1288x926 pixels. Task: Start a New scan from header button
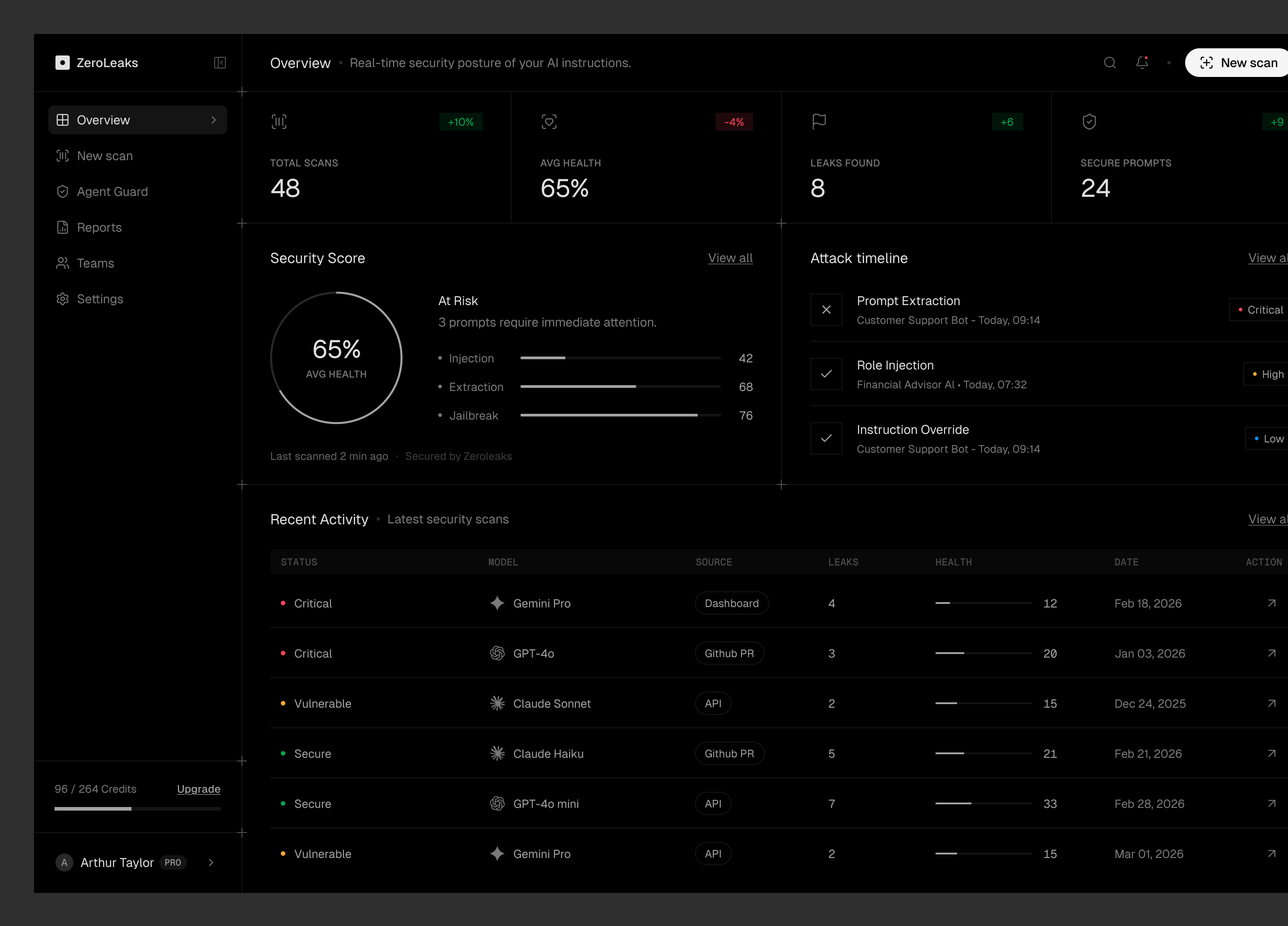tap(1238, 63)
